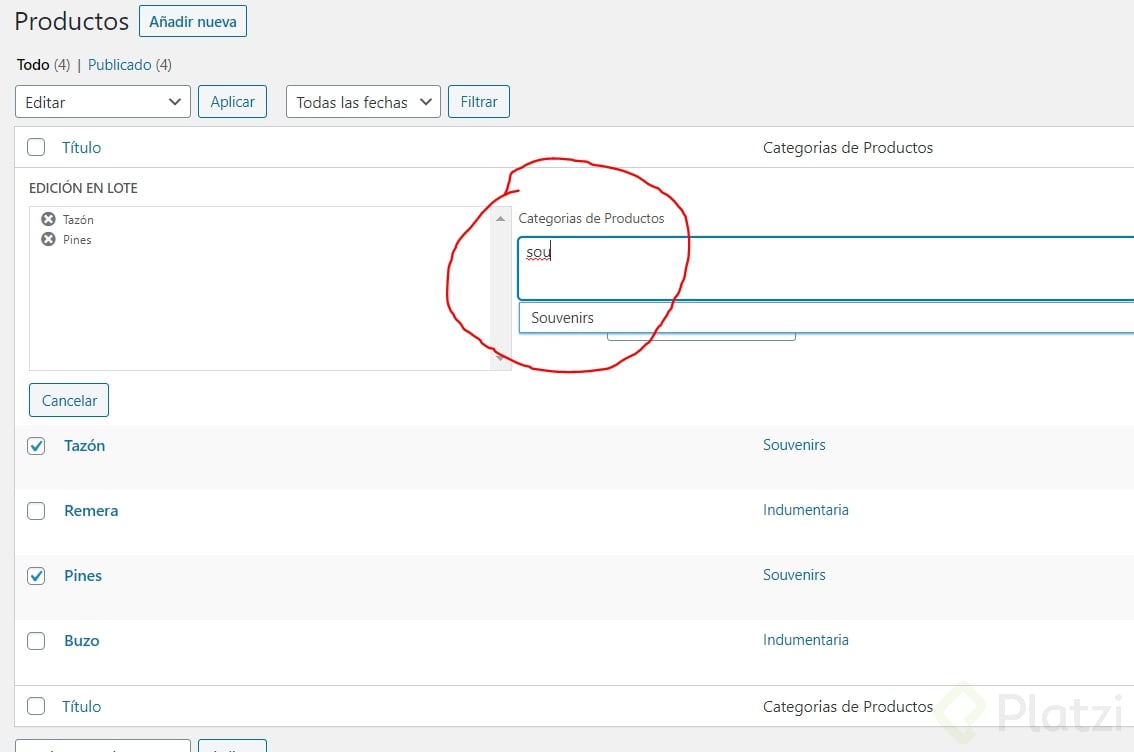Click the Aplicar button
The width and height of the screenshot is (1134, 752).
pyautogui.click(x=232, y=102)
